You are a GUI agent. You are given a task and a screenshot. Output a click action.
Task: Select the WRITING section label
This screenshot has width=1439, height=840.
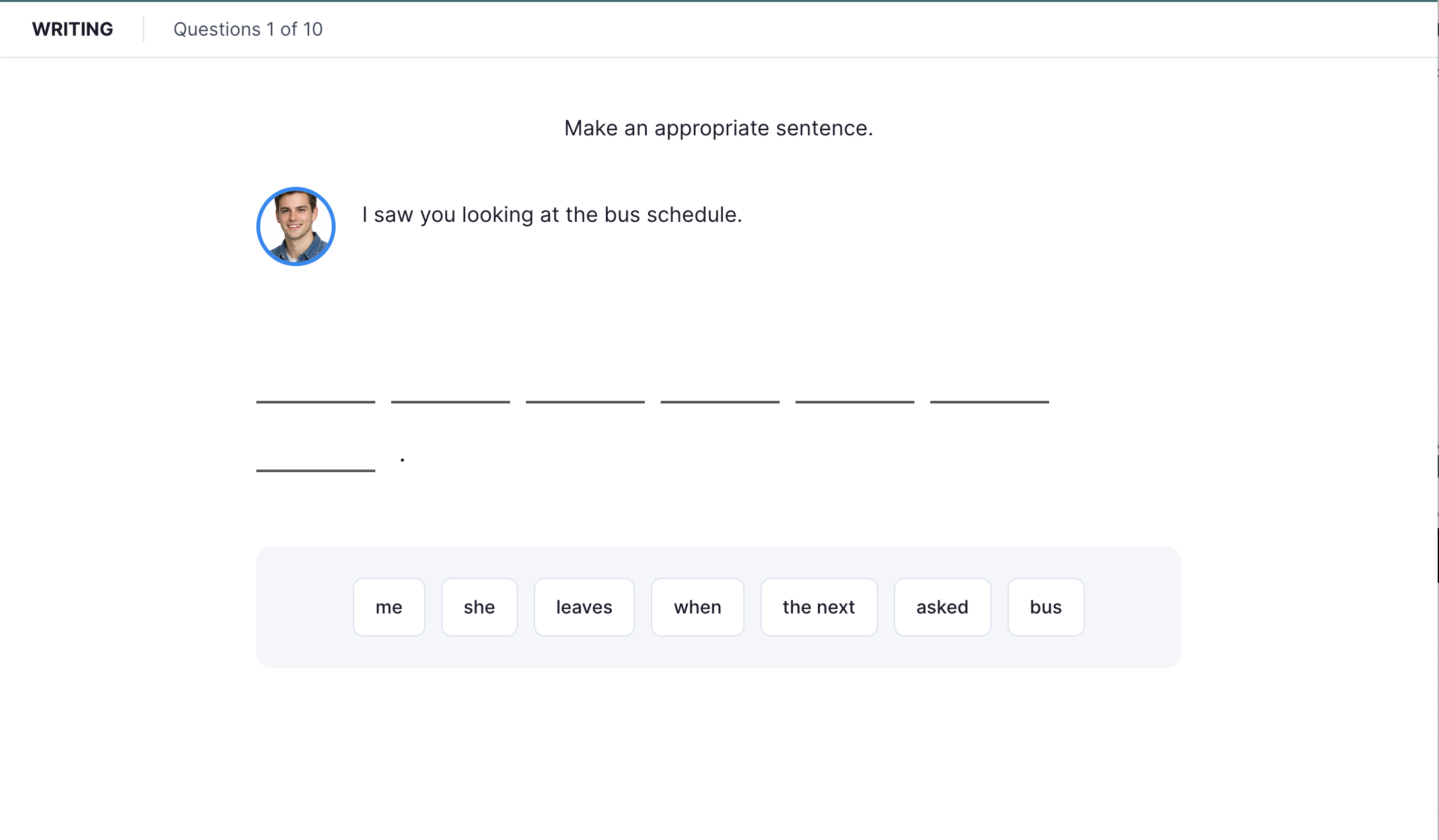(x=73, y=29)
